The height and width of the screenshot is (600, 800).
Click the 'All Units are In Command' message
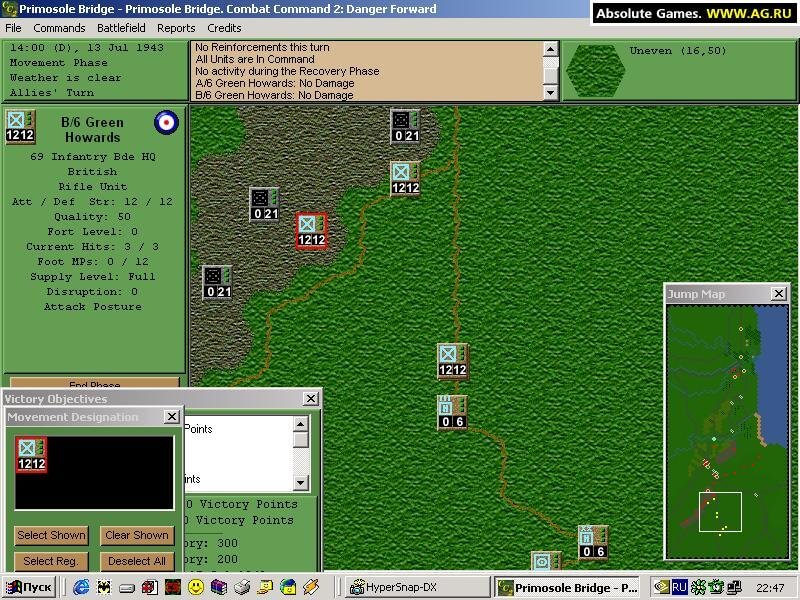[x=255, y=59]
